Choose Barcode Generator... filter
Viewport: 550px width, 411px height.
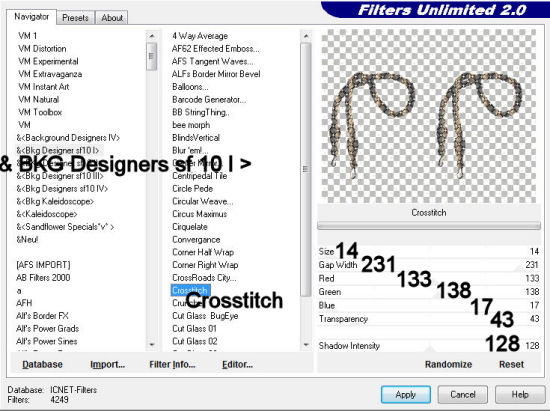pyautogui.click(x=209, y=100)
